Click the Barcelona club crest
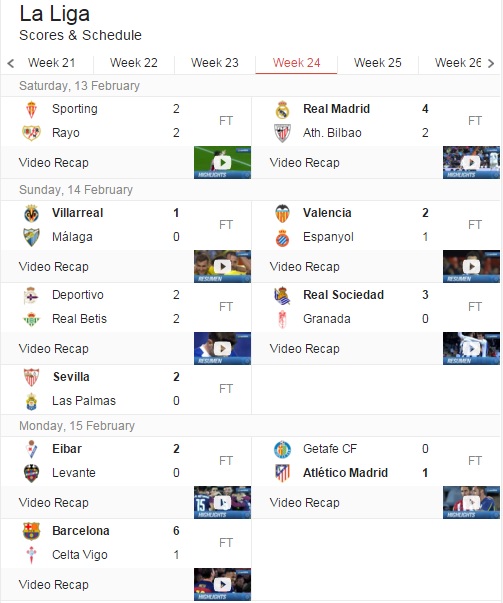503x603 pixels. (31, 531)
